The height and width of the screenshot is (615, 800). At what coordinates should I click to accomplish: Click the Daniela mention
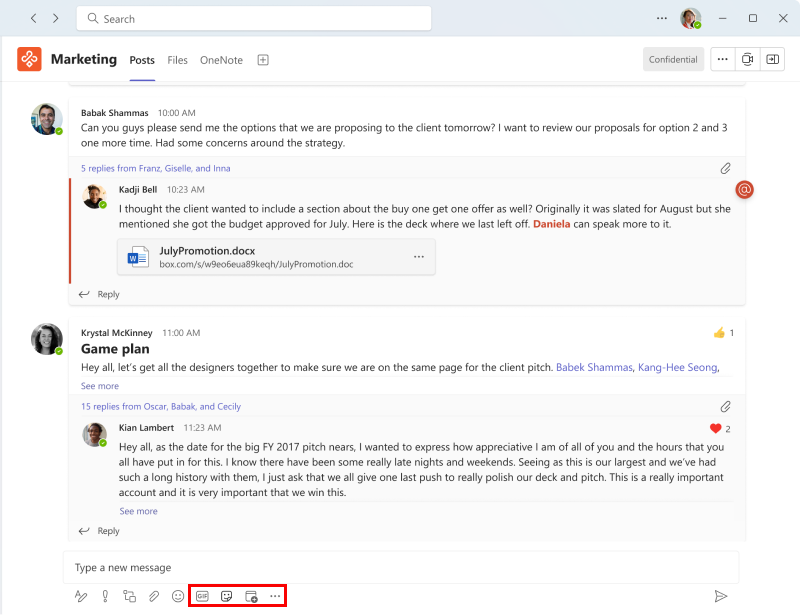[x=552, y=224]
